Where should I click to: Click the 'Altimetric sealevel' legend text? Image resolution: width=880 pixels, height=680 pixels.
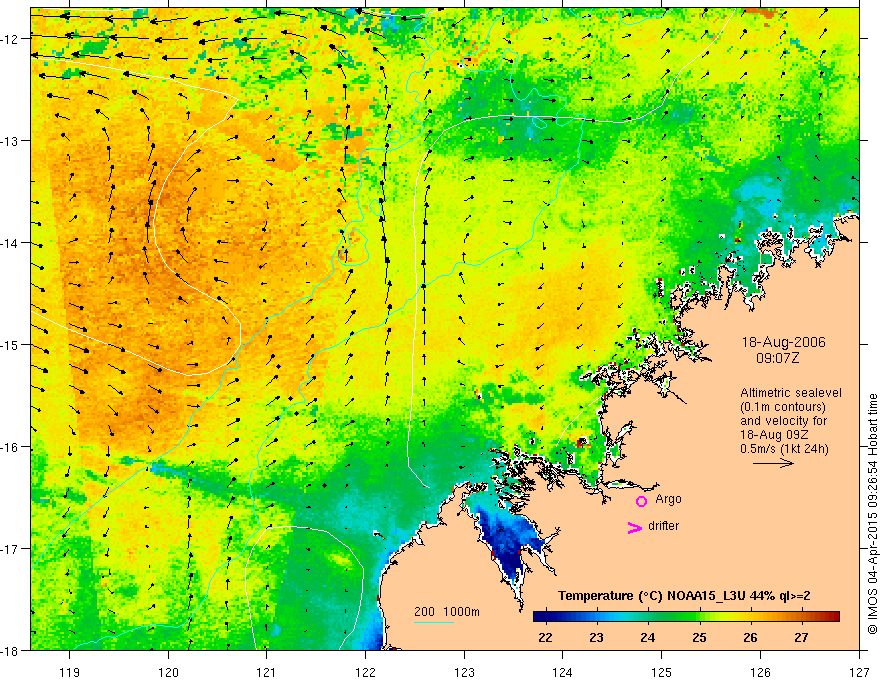791,393
